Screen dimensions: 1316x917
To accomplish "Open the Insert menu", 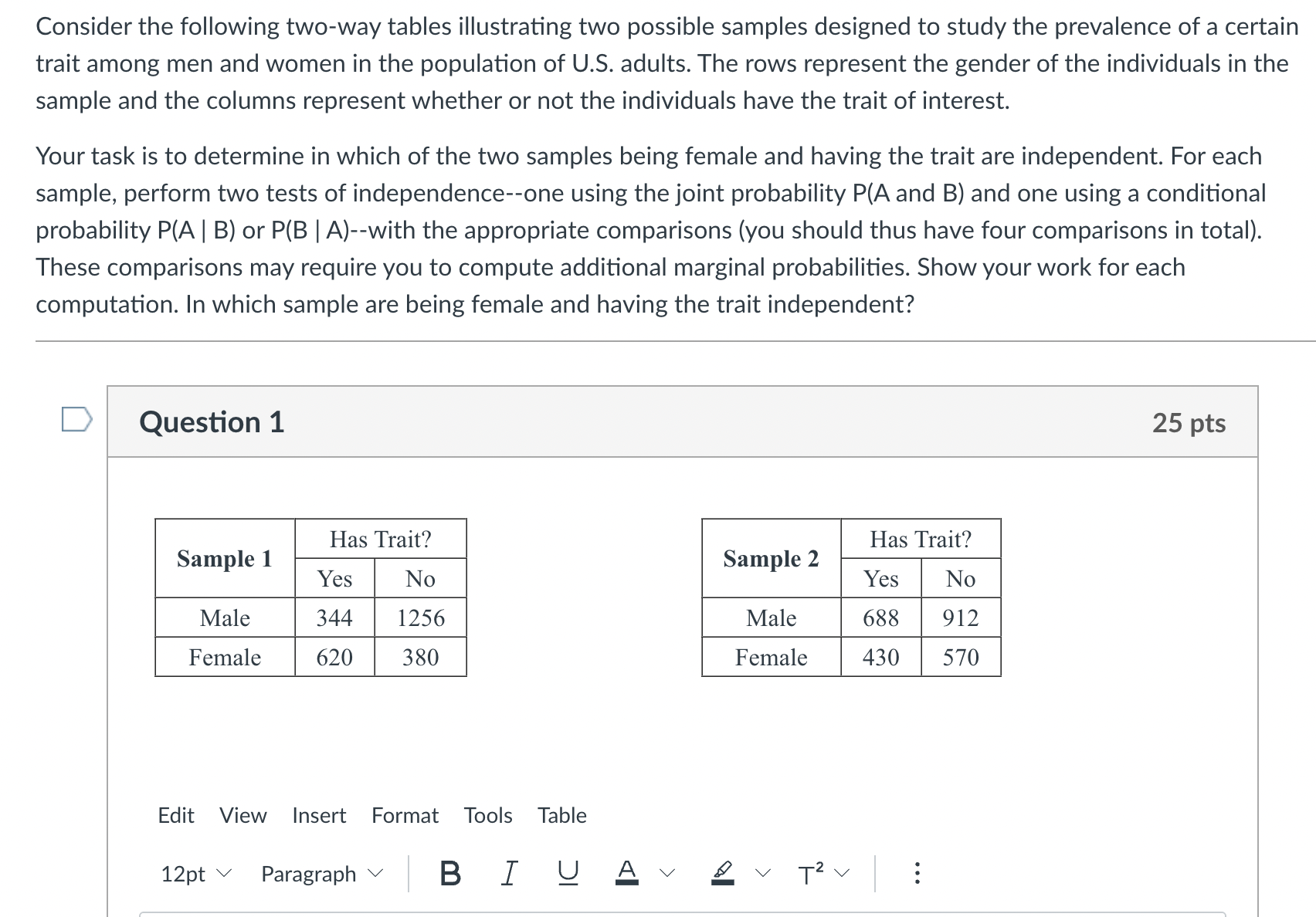I will click(x=319, y=815).
